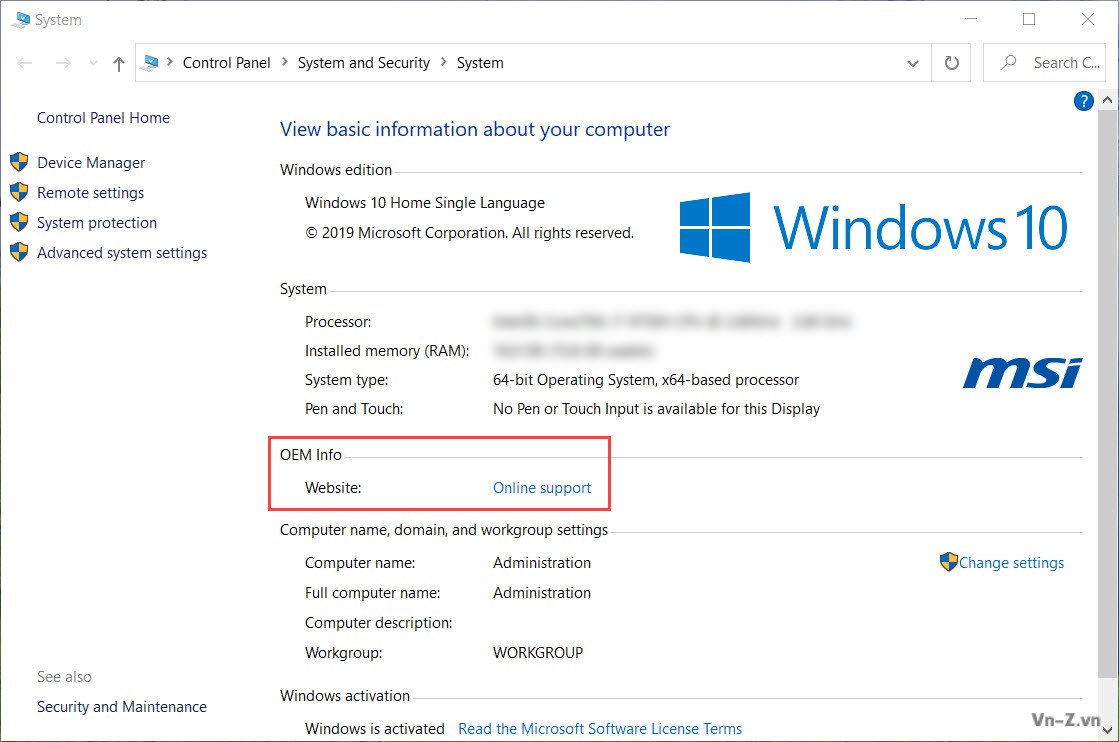The image size is (1119, 742).
Task: Open Device Manager link
Action: 91,163
